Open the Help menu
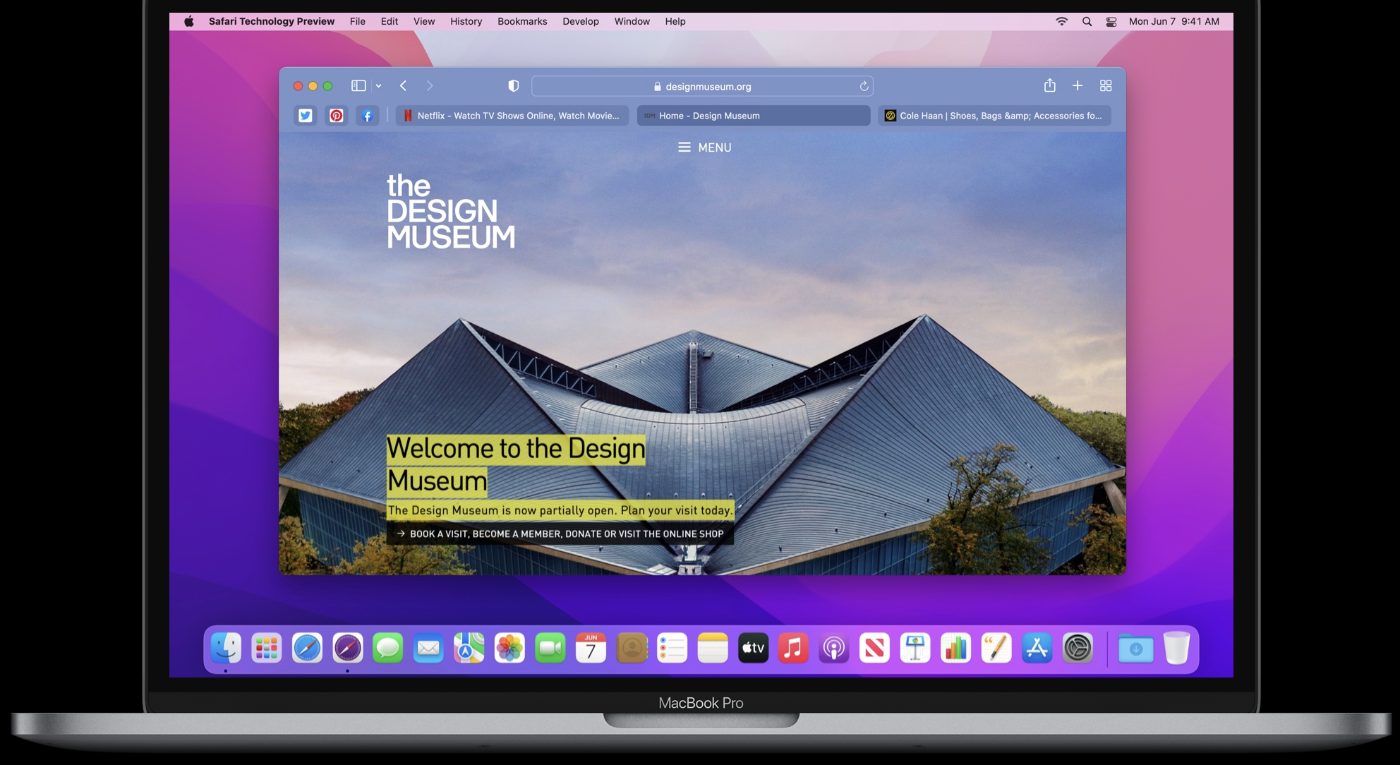The image size is (1400, 765). [675, 21]
